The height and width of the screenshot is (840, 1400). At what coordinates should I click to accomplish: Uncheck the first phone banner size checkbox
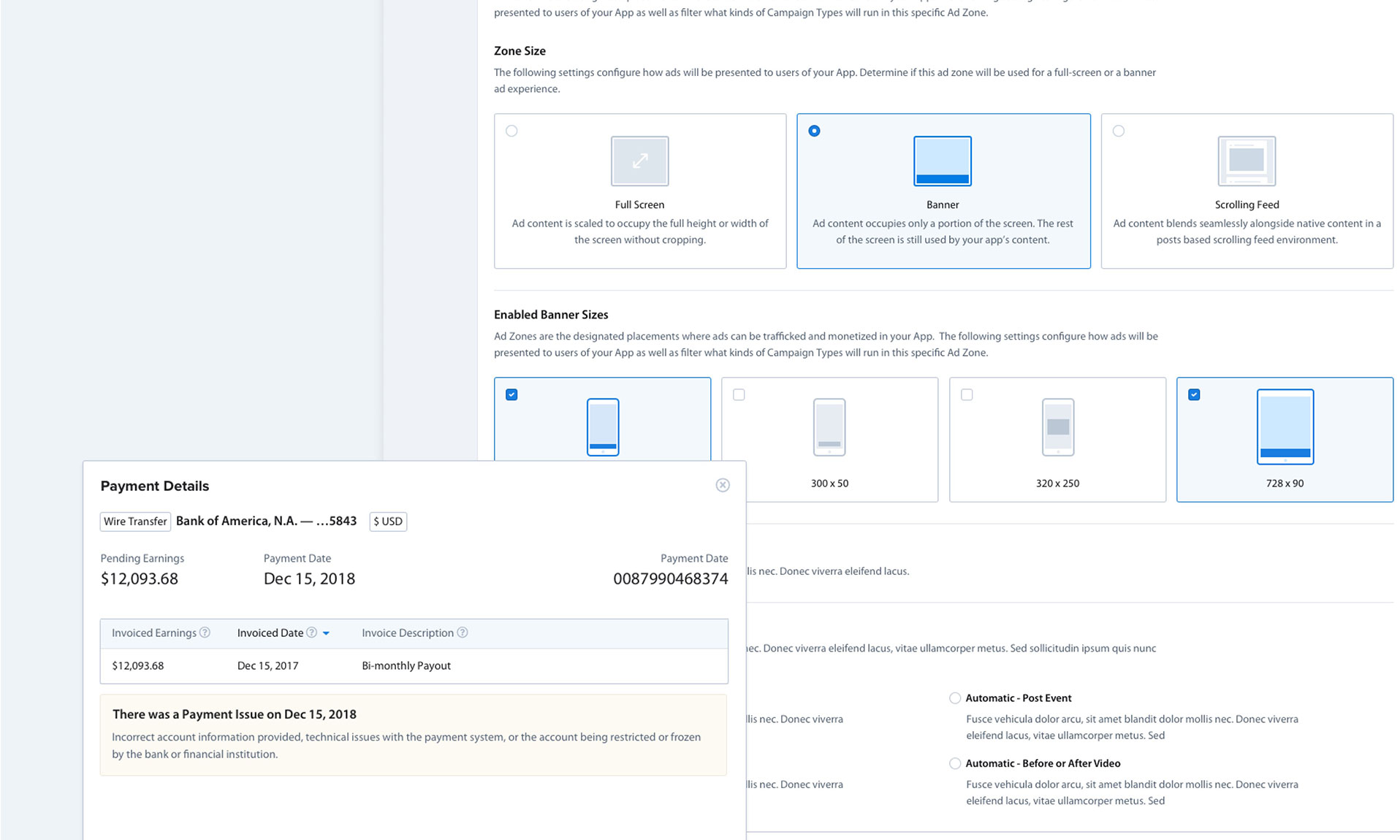coord(511,394)
